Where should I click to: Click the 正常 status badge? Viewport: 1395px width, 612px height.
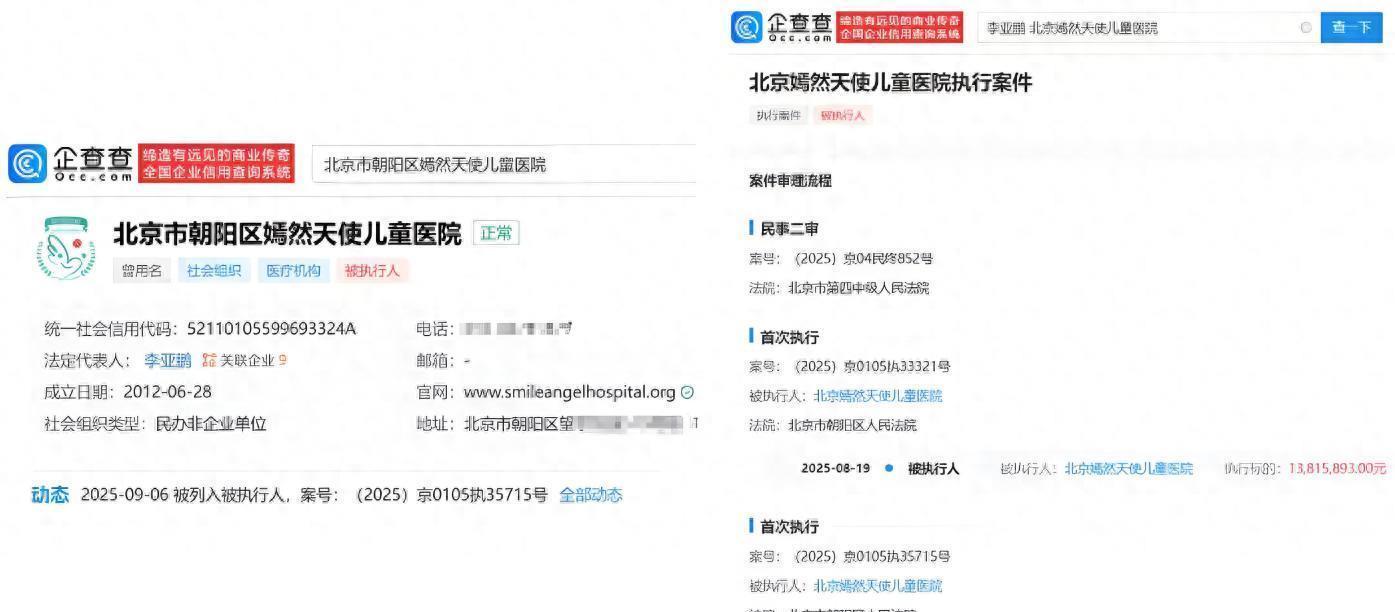(496, 234)
